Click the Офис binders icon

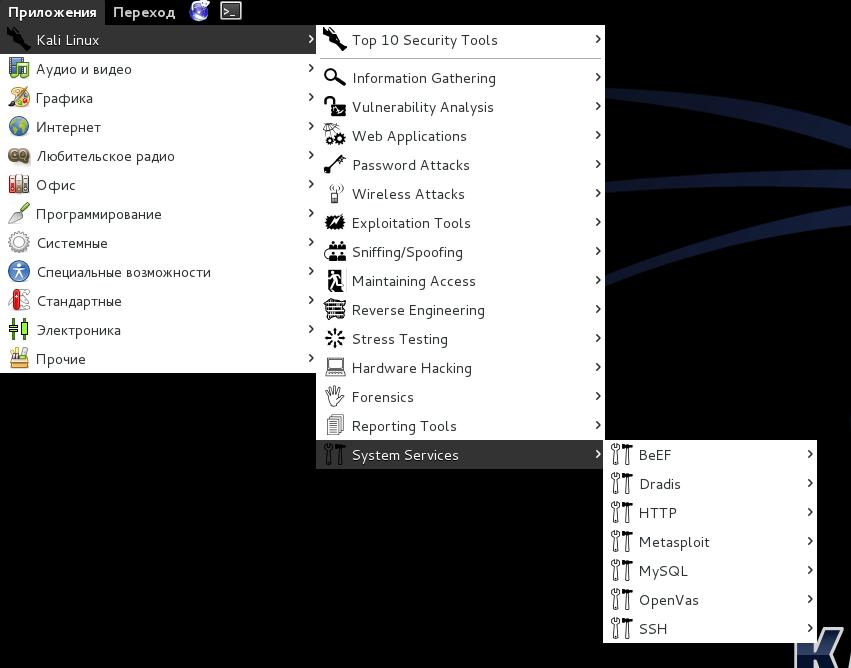tap(19, 185)
